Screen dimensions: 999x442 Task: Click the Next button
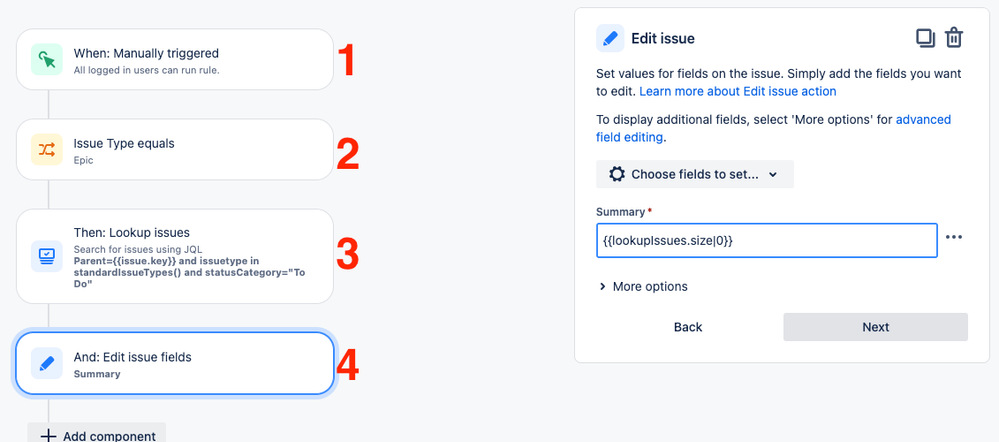(875, 327)
